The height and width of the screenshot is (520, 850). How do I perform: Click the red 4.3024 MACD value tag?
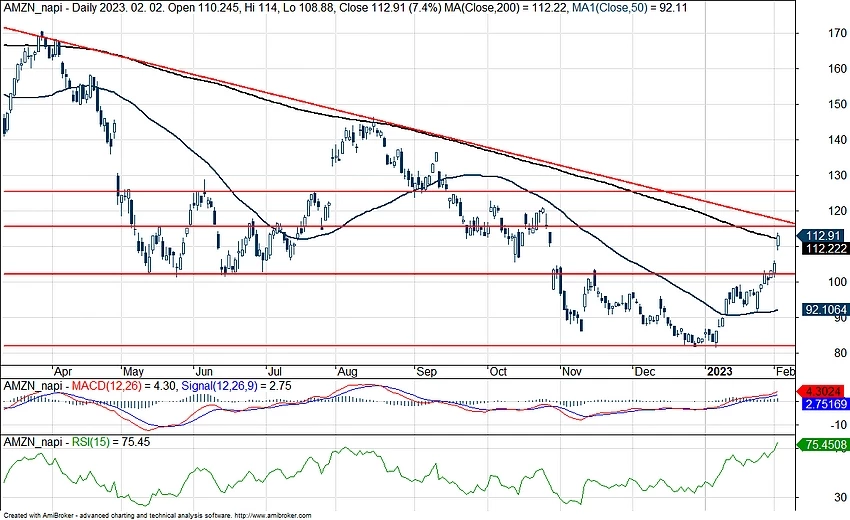pos(822,391)
